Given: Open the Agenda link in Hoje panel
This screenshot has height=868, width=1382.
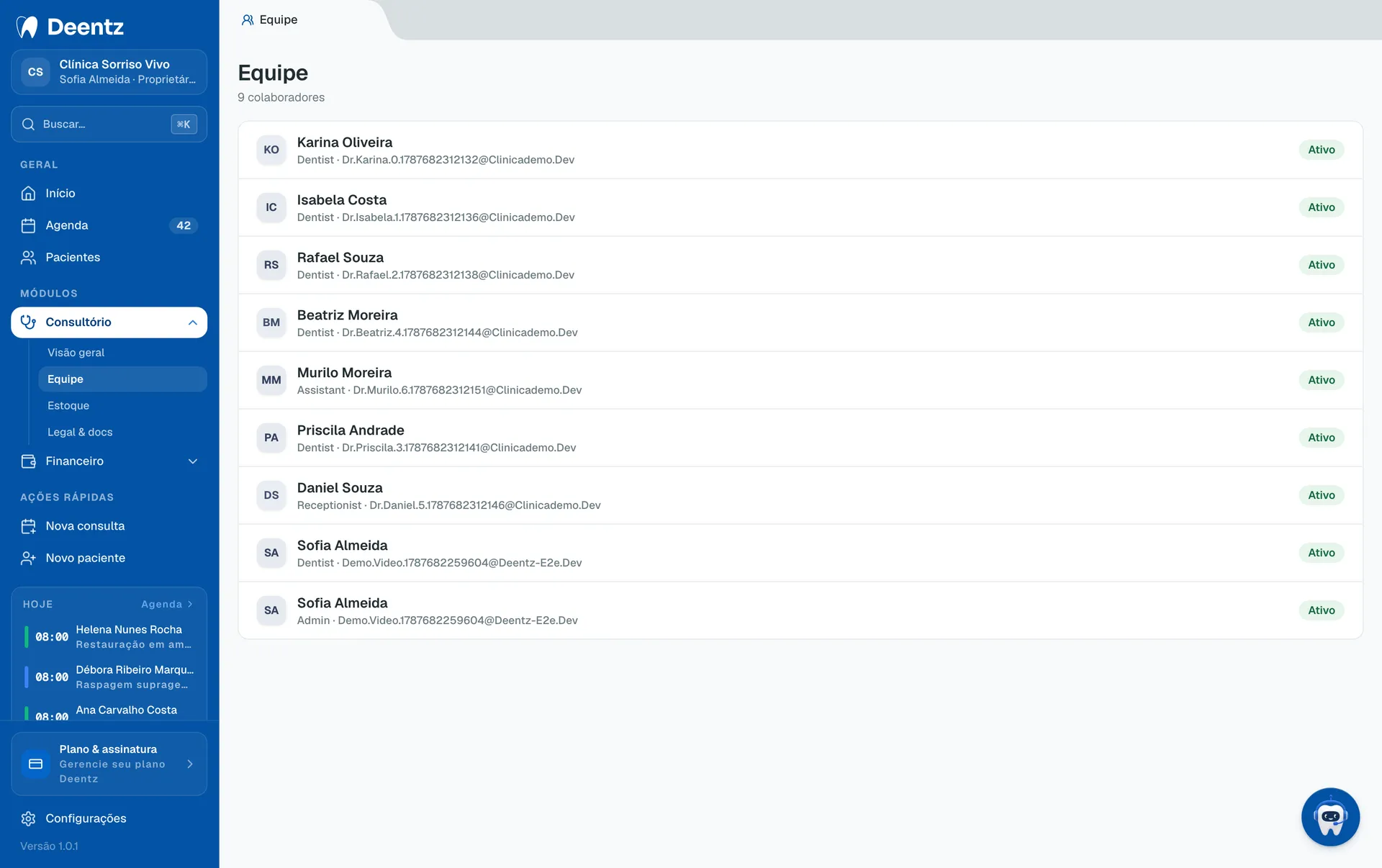Looking at the screenshot, I should point(167,605).
